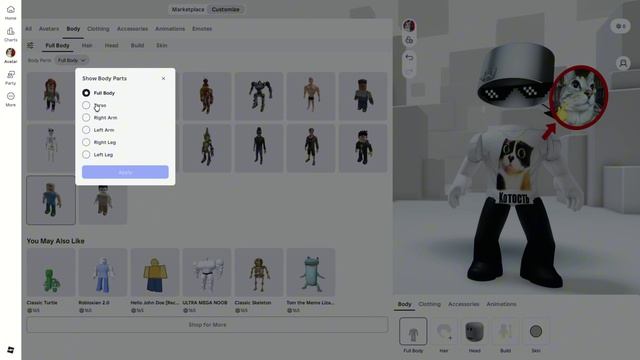Open the Clothing category tab
The image size is (640, 360).
98,29
